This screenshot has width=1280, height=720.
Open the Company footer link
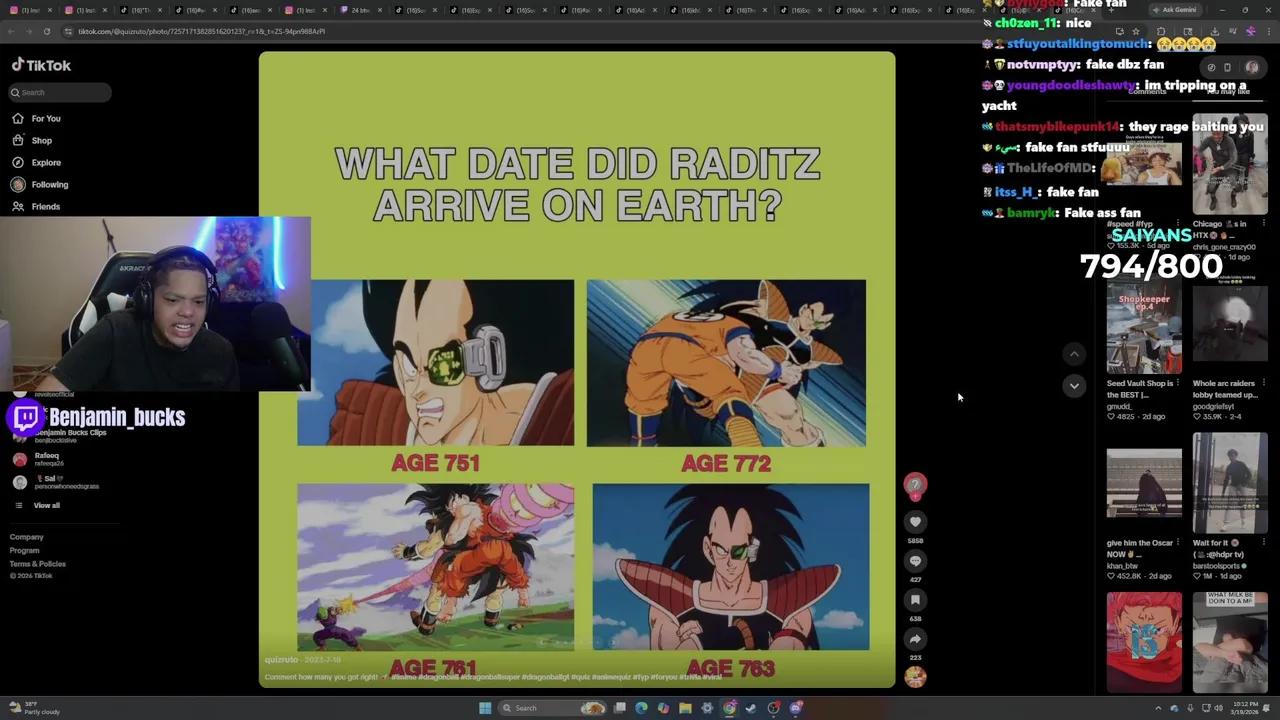coord(27,537)
